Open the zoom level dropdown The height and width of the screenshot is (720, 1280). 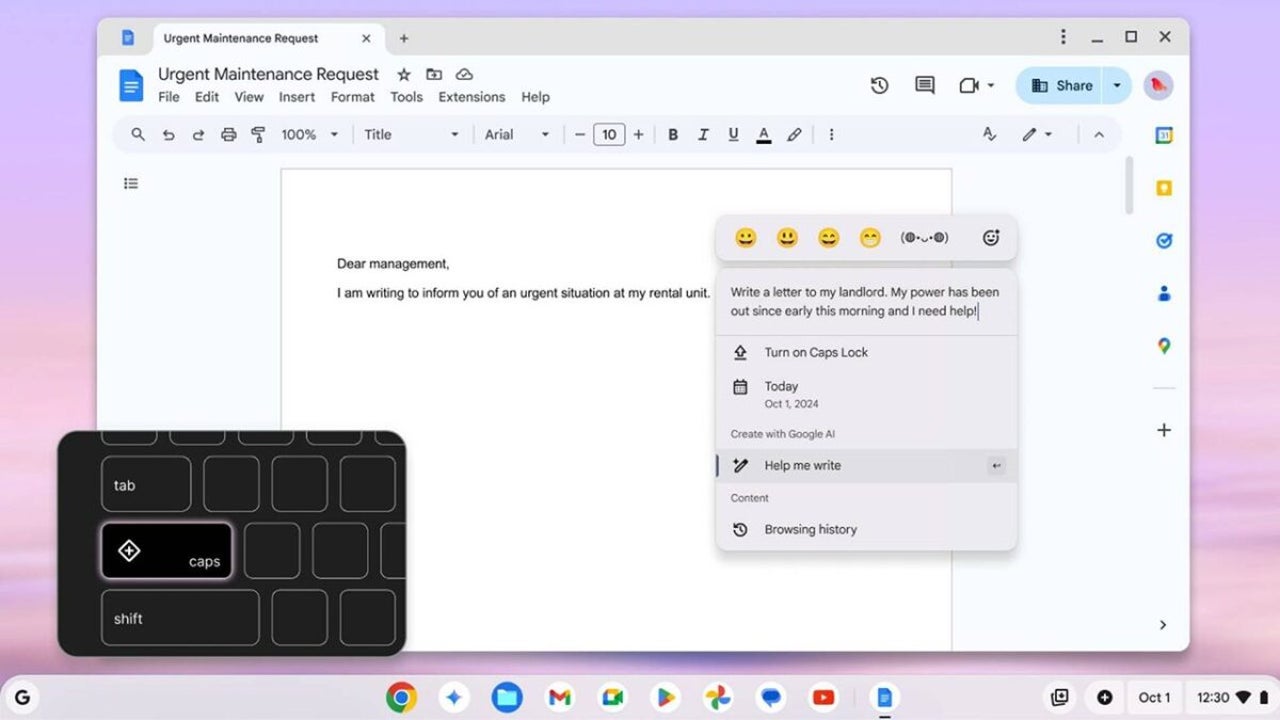pos(310,134)
